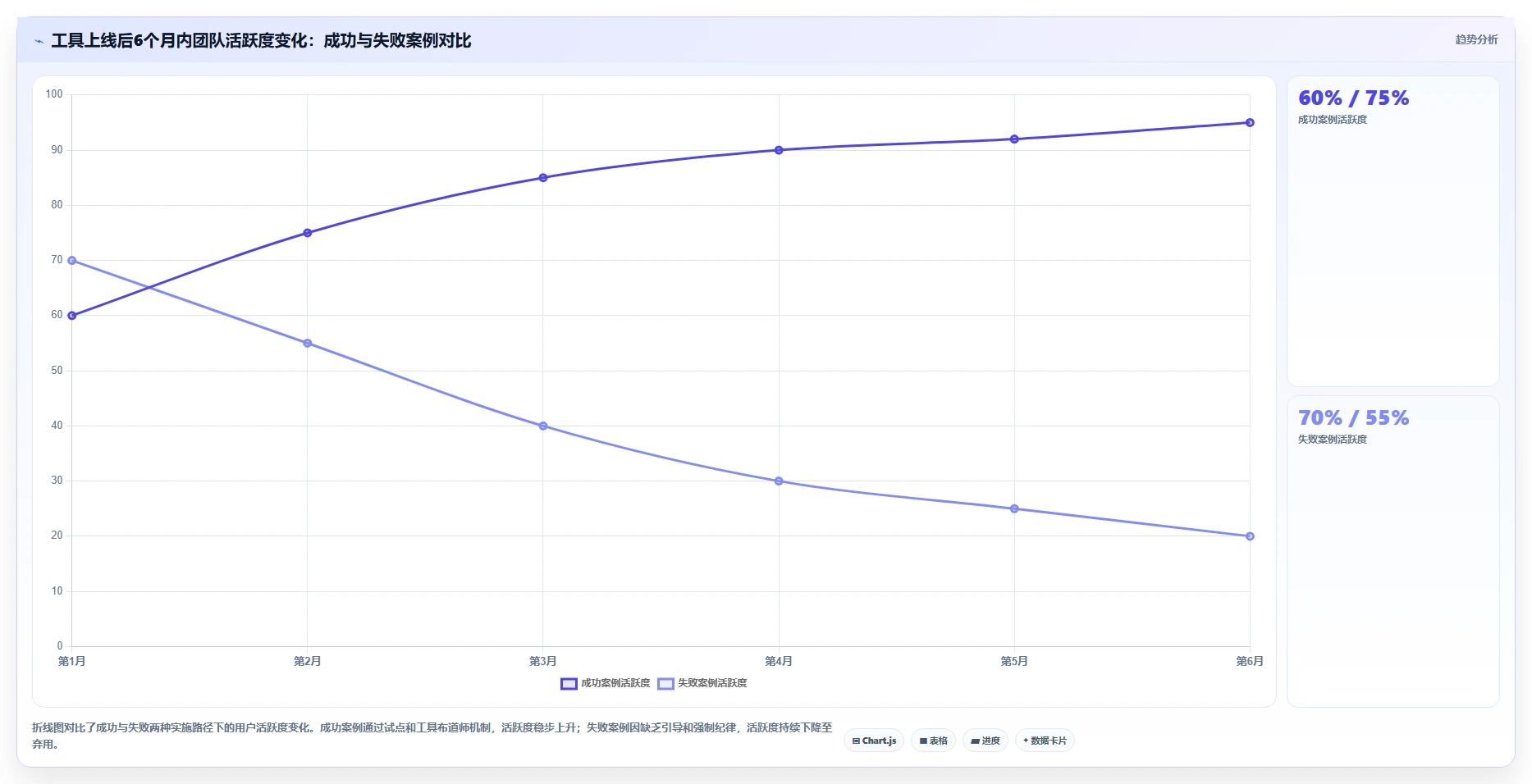Click the 0 y-axis tick label
The width and height of the screenshot is (1532, 784).
(60, 646)
